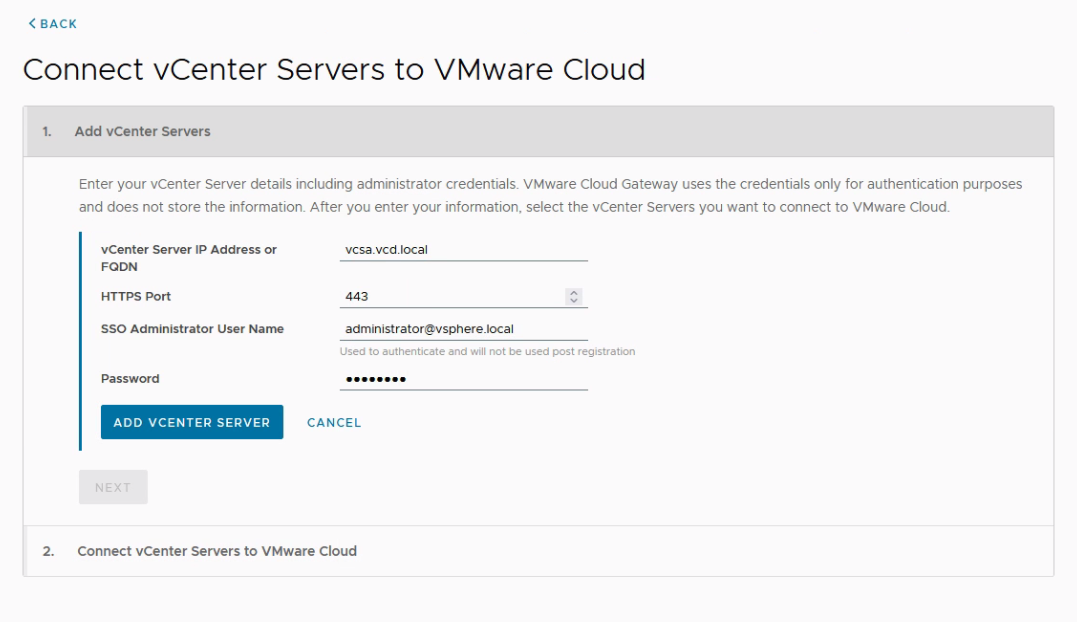Click the back chevron arrow icon
This screenshot has height=622, width=1077.
(32, 24)
